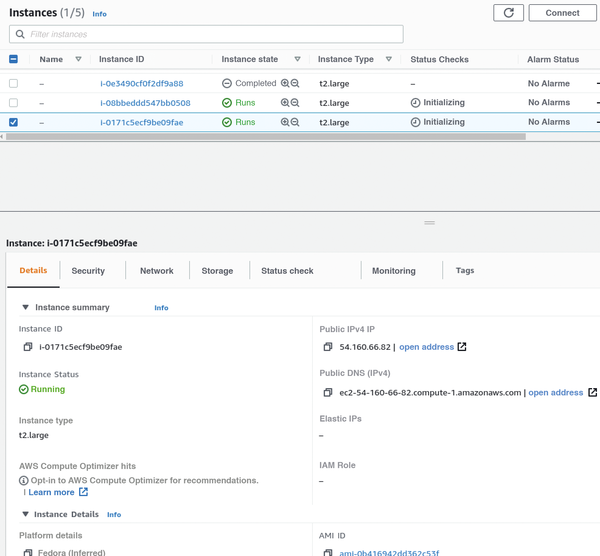Click the Learn more link
This screenshot has width=600, height=556.
pyautogui.click(x=51, y=492)
